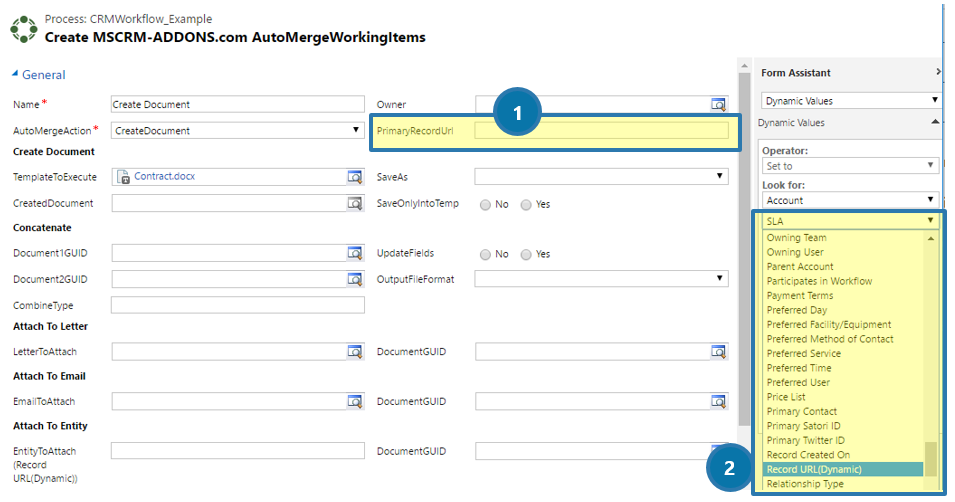Viewport: 955px width, 502px height.
Task: Open the Document2GUID lookup icon
Action: [x=354, y=279]
